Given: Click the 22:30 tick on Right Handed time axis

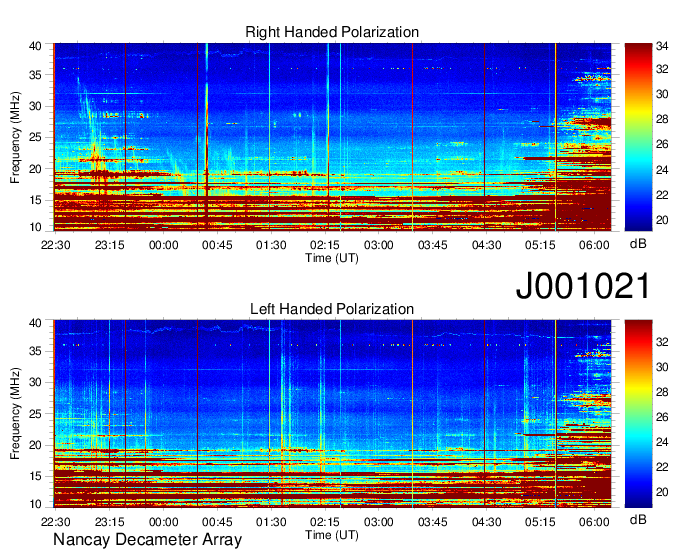Looking at the screenshot, I should (56, 245).
